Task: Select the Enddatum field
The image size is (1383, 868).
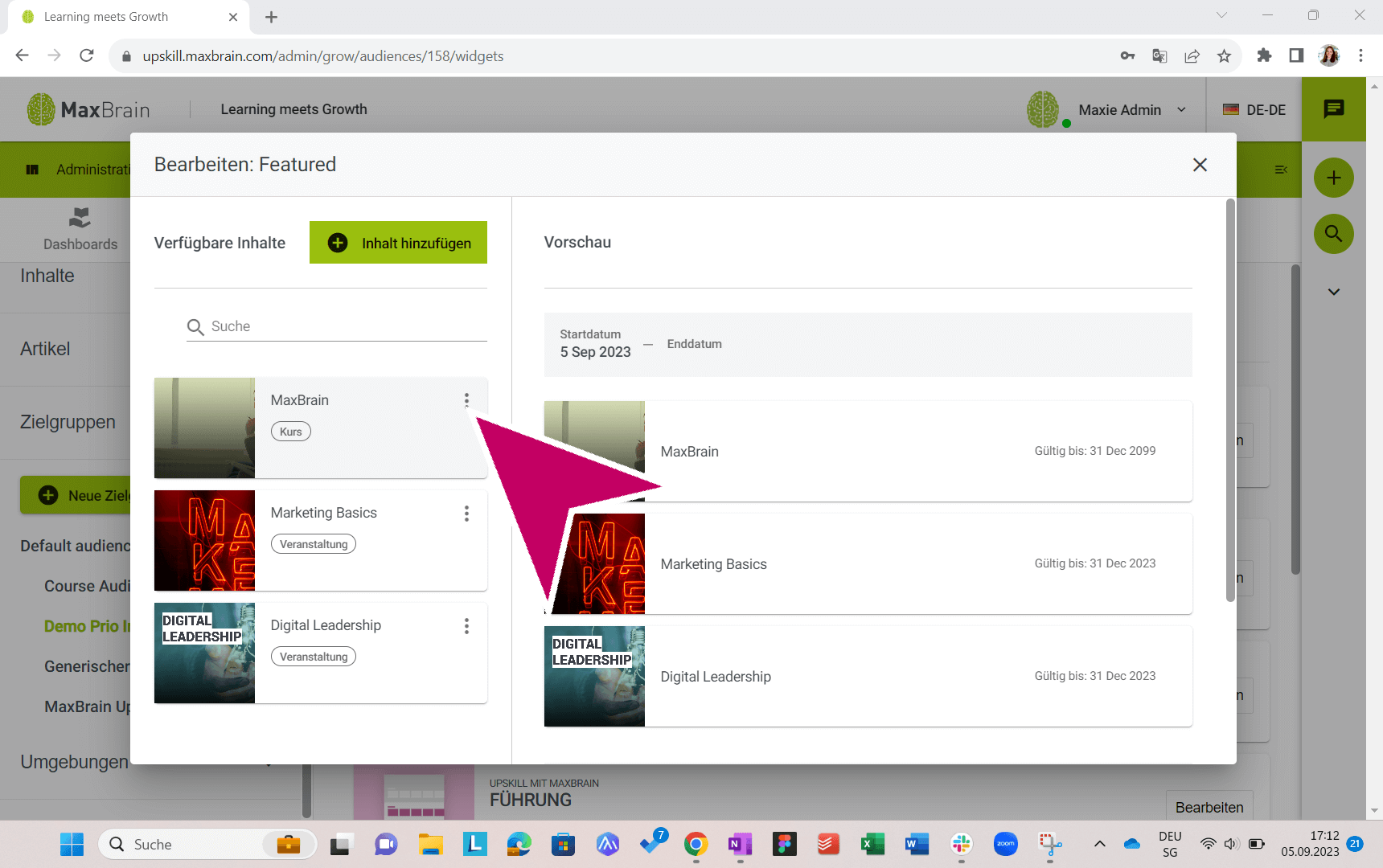Action: [x=694, y=344]
